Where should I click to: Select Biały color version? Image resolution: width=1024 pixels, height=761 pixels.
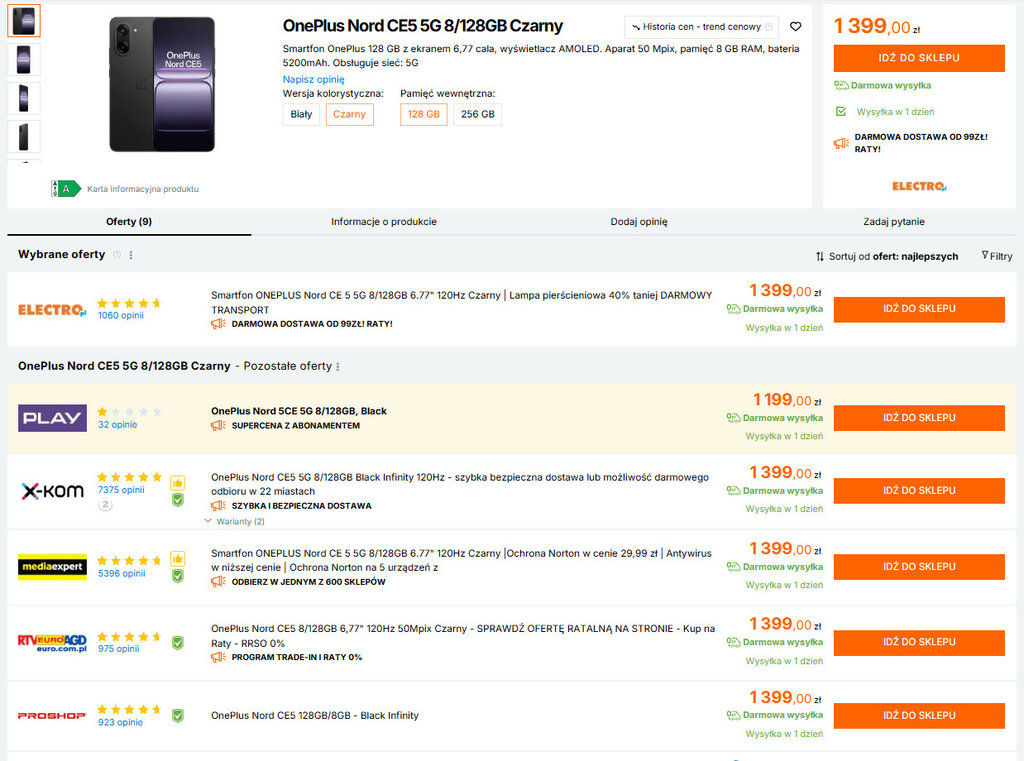(301, 115)
